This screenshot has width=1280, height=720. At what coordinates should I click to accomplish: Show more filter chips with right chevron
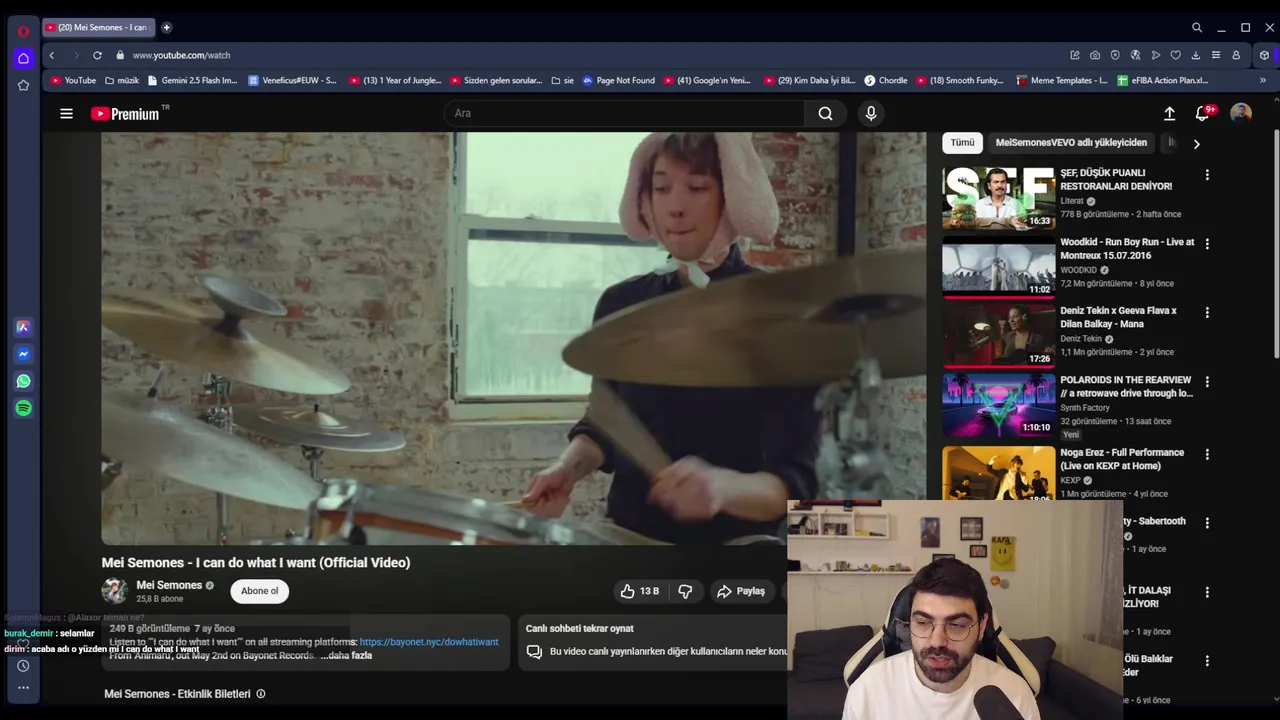(1196, 144)
